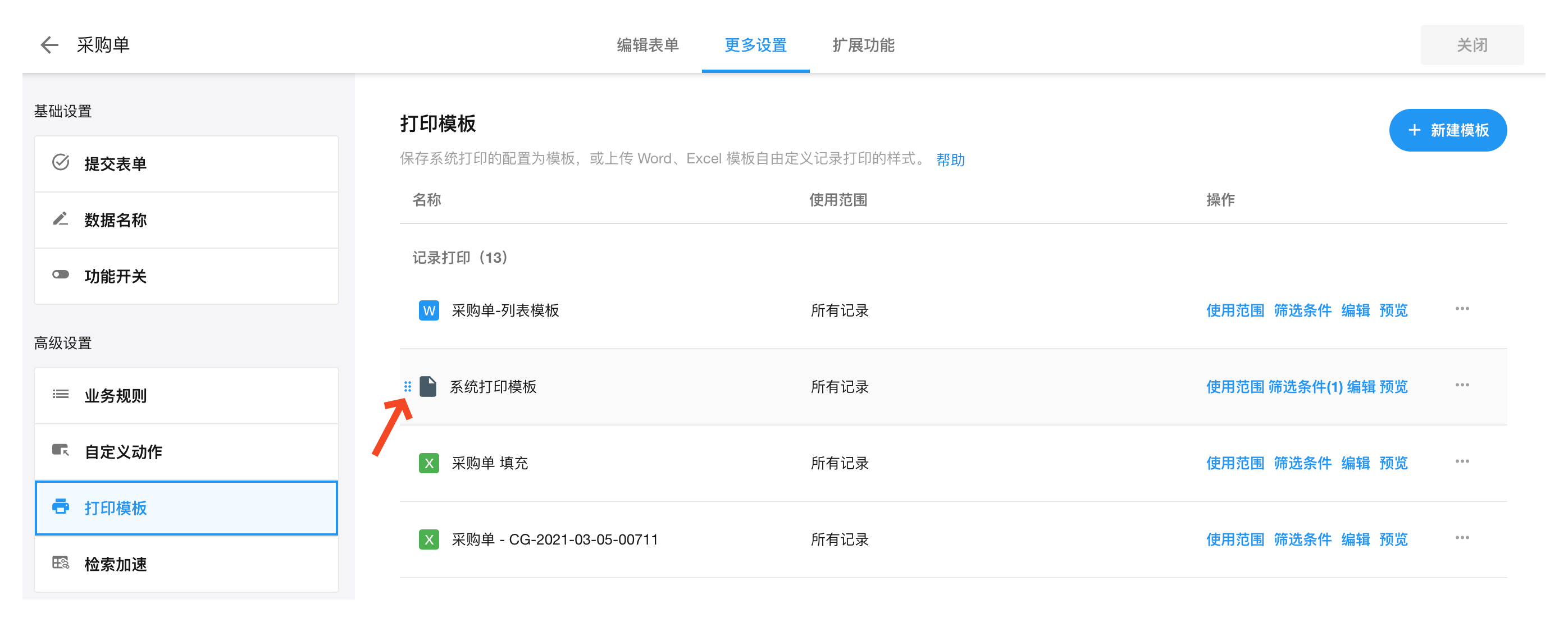Open the 检索加速 settings item
The width and height of the screenshot is (1568, 622).
tap(186, 564)
